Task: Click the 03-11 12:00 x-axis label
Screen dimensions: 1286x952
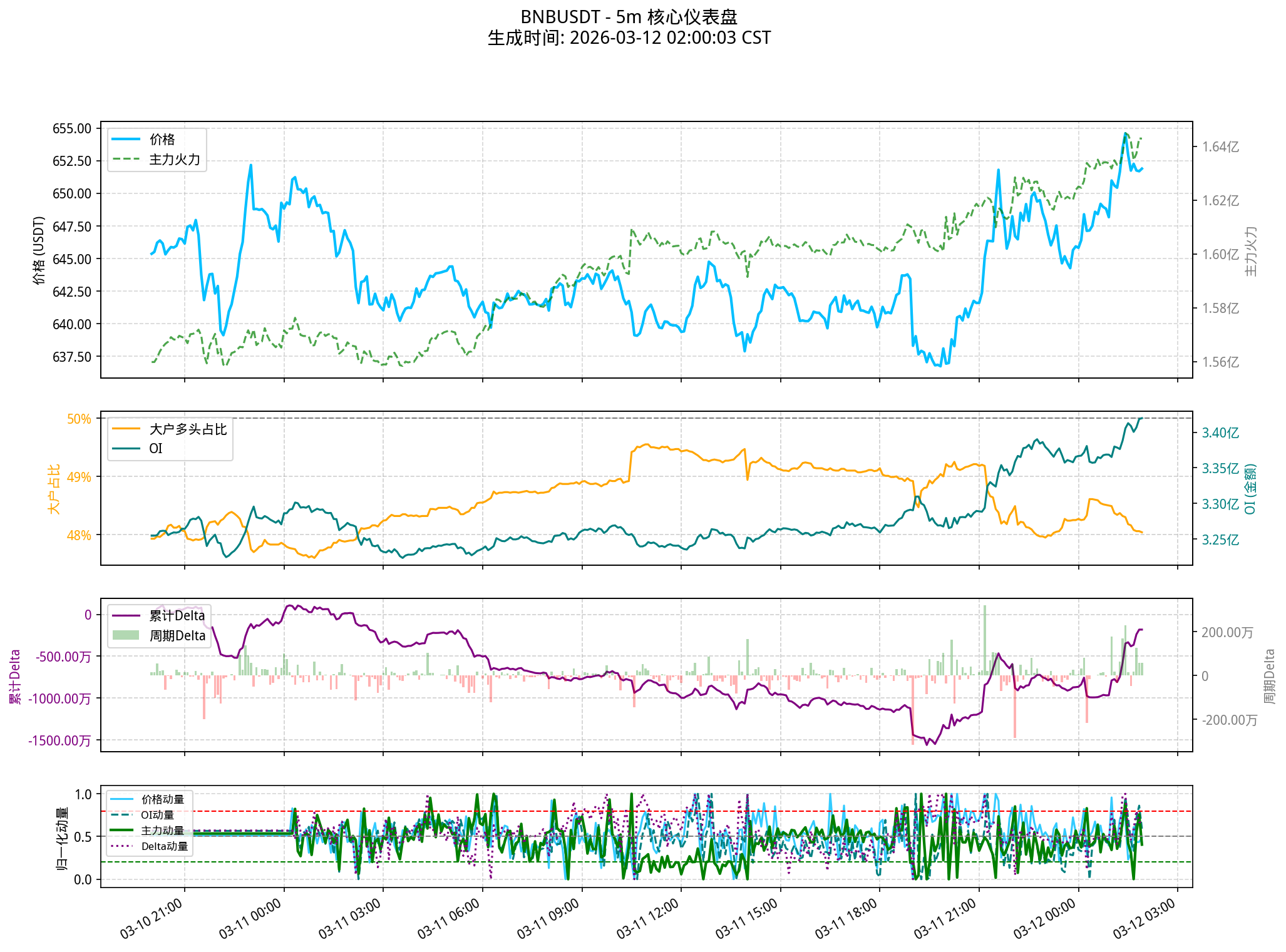Action: [647, 918]
